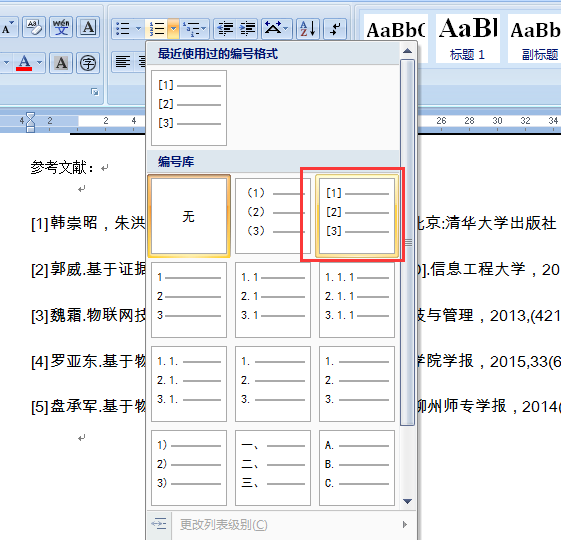Open the bullet list dropdown arrow
The image size is (561, 540).
[x=138, y=28]
